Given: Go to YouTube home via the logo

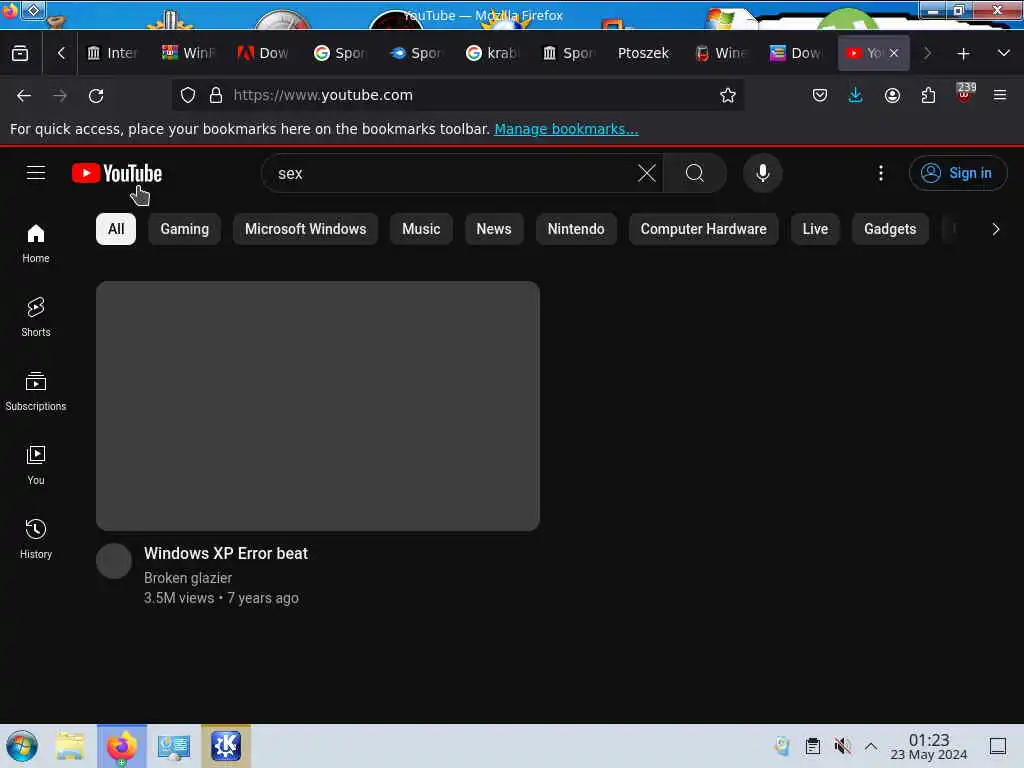Looking at the screenshot, I should (x=117, y=173).
